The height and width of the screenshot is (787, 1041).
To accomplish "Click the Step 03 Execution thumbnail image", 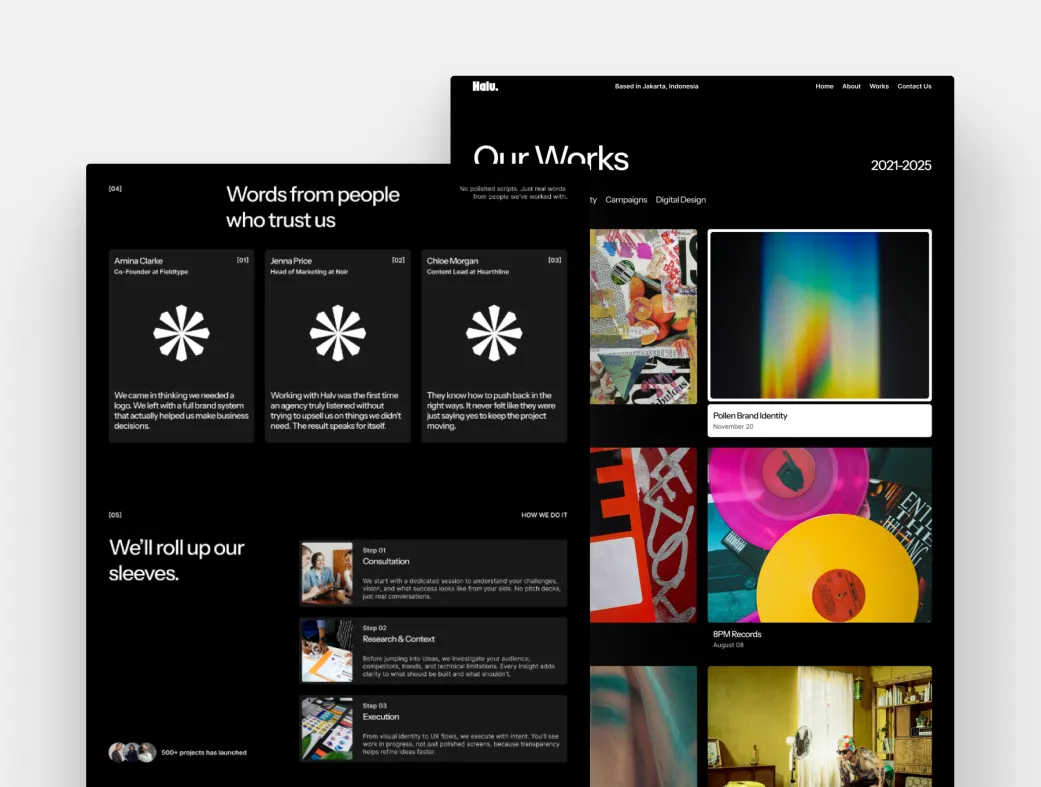I will (327, 729).
